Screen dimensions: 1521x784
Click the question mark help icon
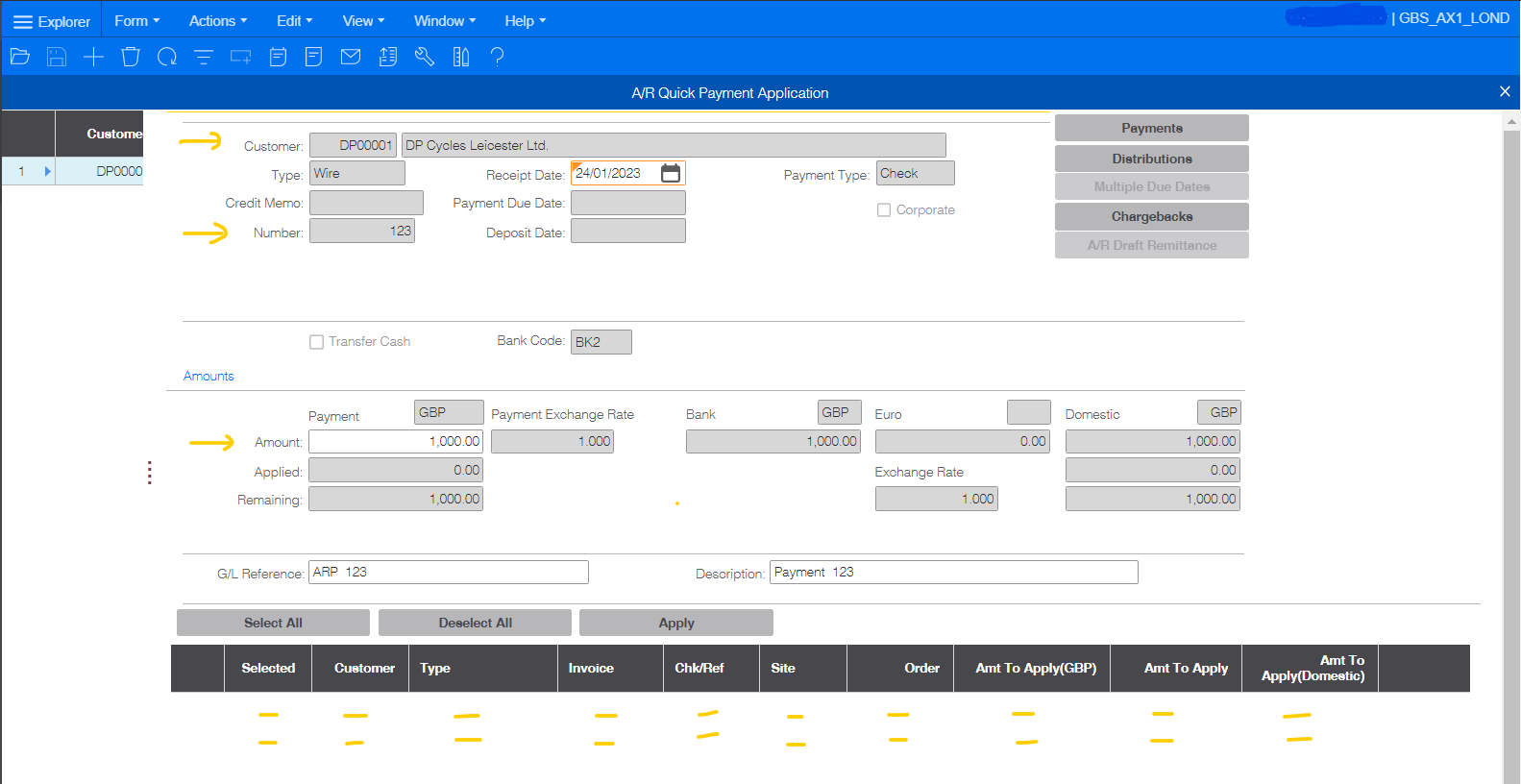click(x=497, y=58)
